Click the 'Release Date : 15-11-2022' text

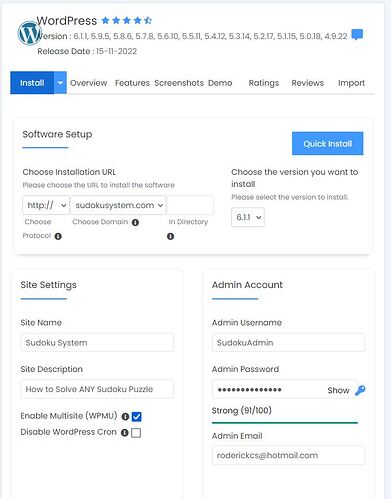click(87, 51)
